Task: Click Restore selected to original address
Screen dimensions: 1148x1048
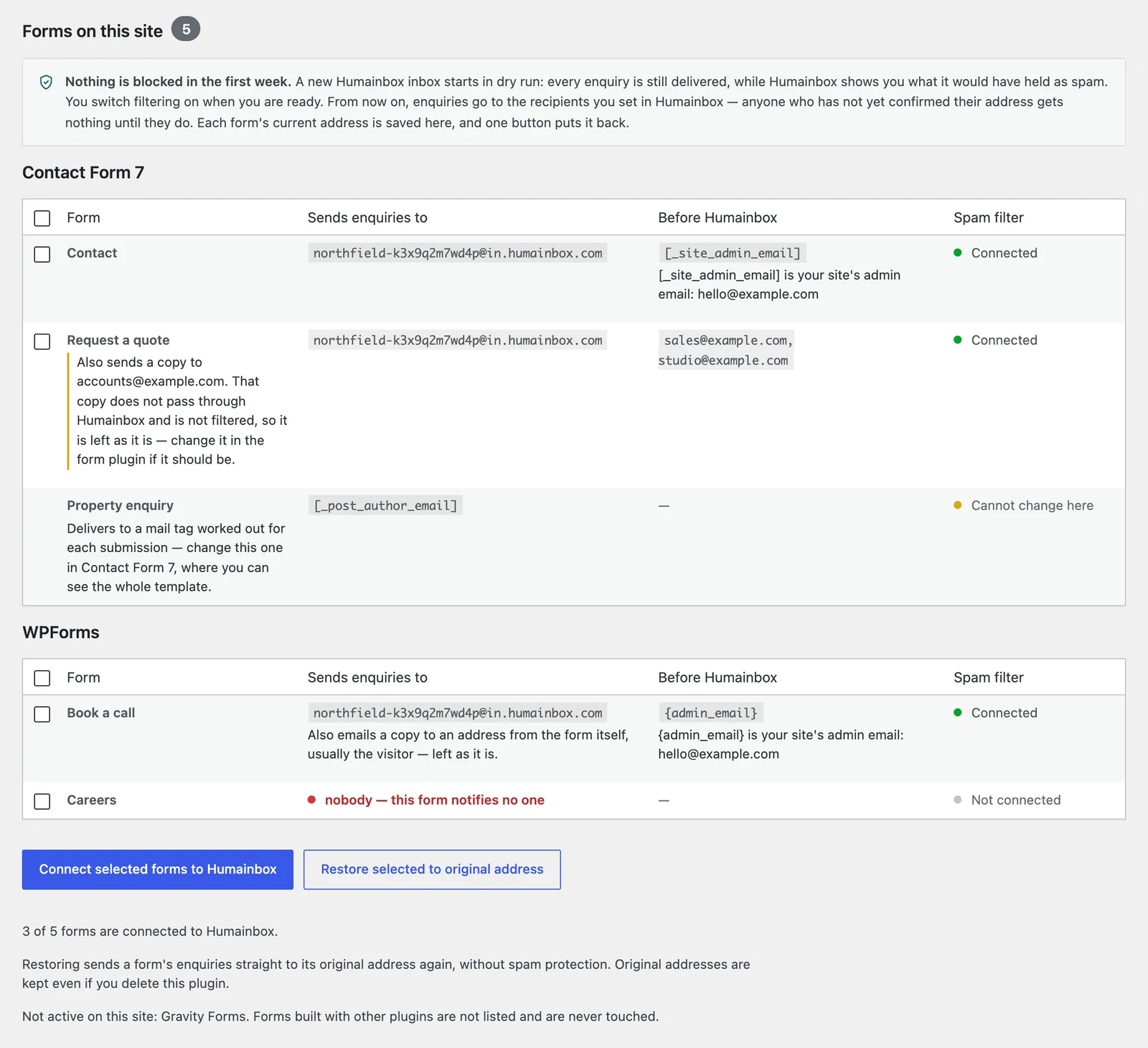Action: (x=432, y=869)
